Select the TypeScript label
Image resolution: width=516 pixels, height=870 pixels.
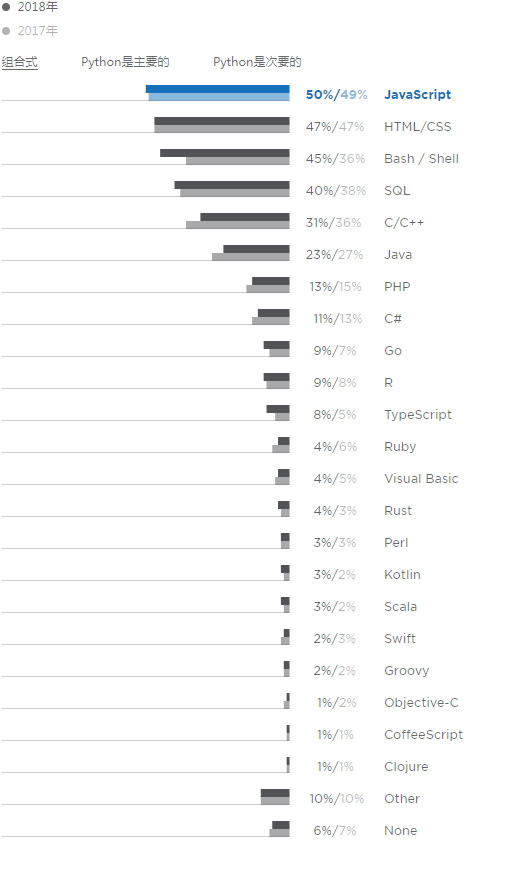pyautogui.click(x=418, y=415)
